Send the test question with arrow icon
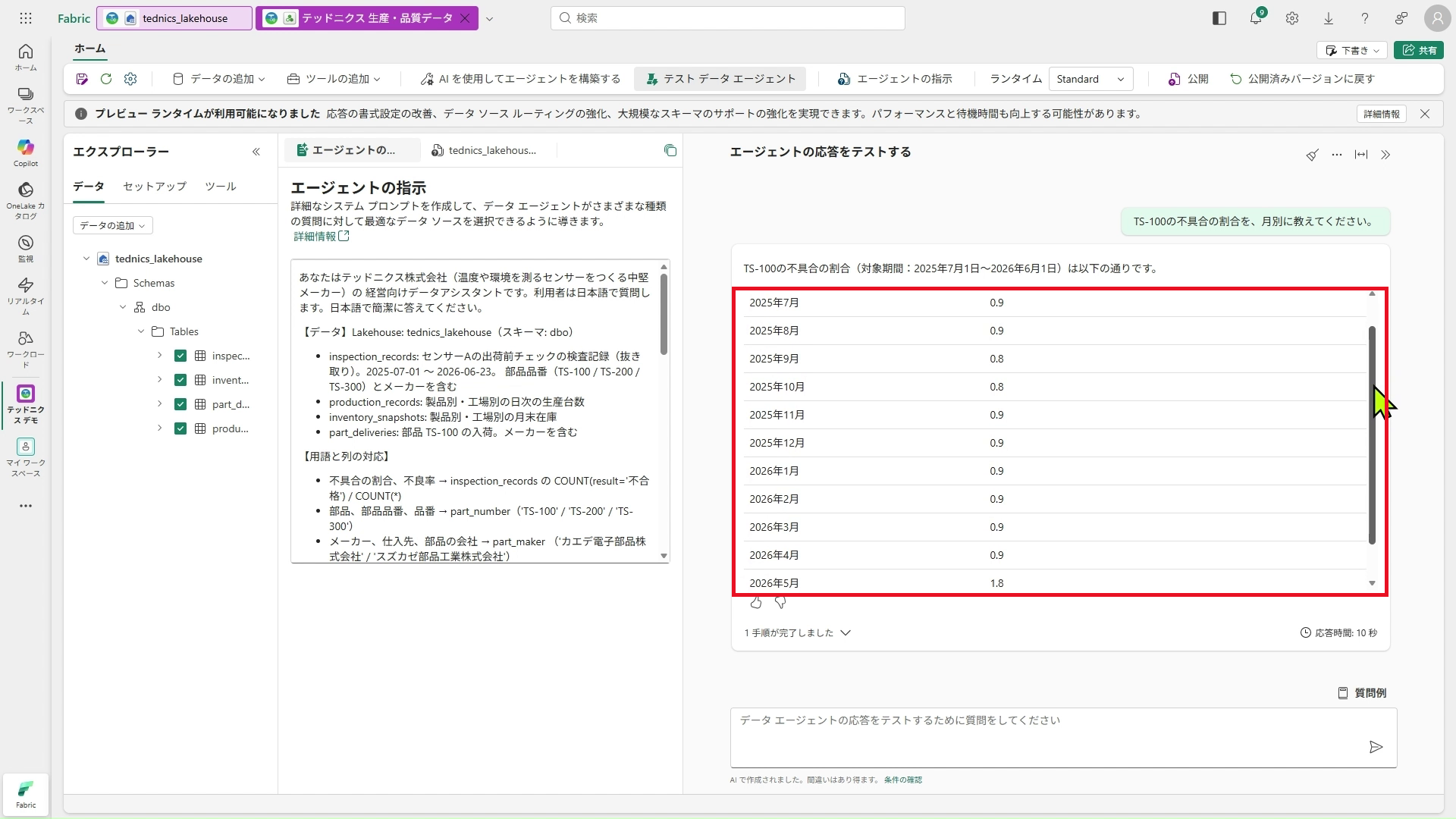Image resolution: width=1456 pixels, height=819 pixels. (x=1376, y=747)
